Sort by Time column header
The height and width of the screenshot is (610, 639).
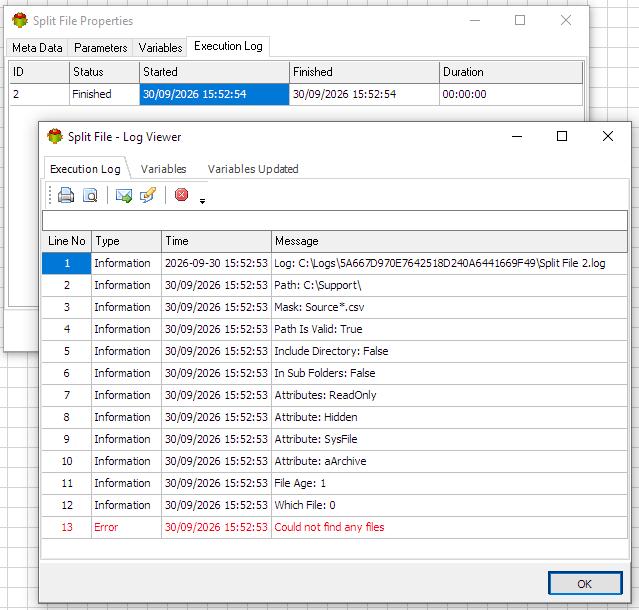tap(216, 241)
